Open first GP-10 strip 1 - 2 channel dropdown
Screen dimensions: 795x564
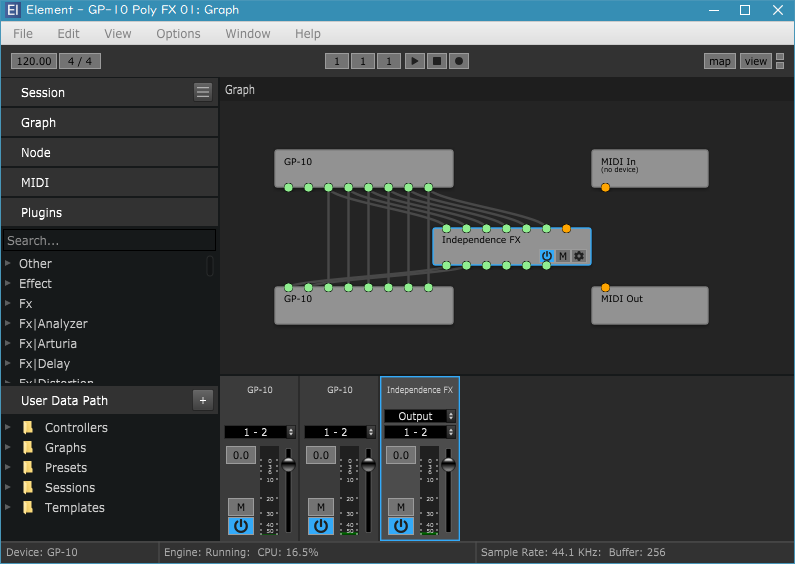pyautogui.click(x=260, y=432)
